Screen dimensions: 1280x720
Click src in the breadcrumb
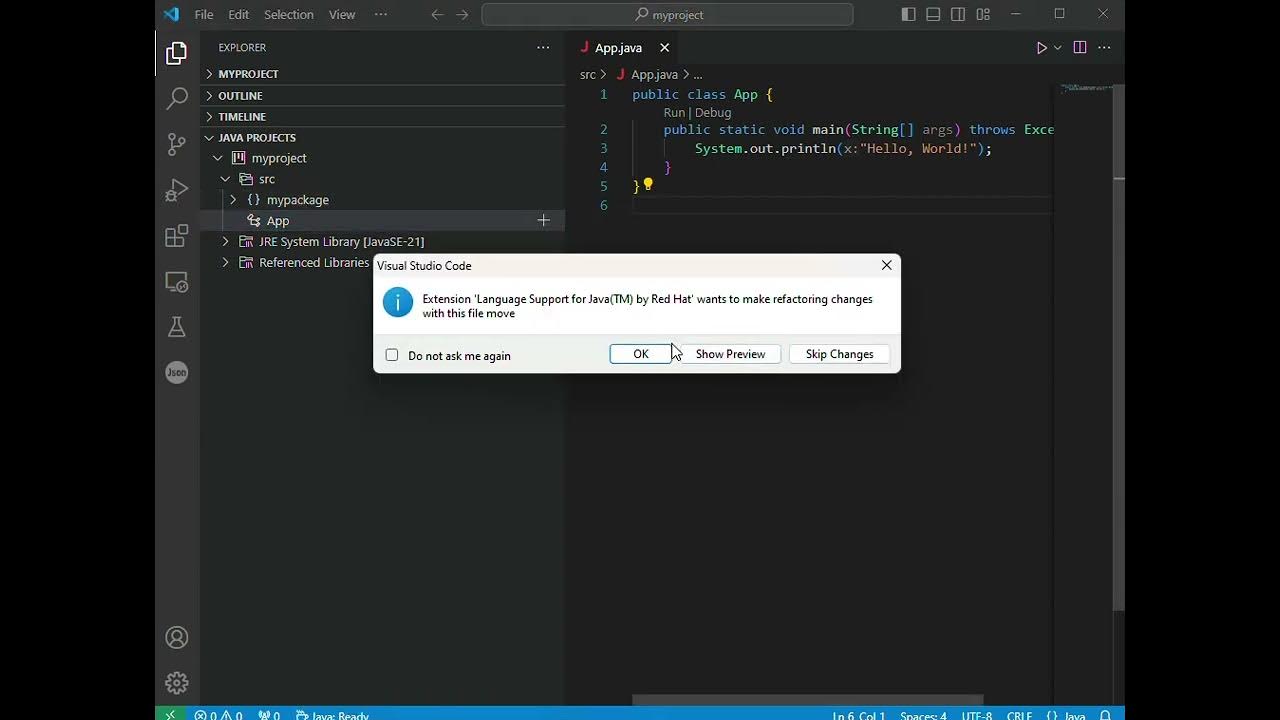tap(588, 75)
